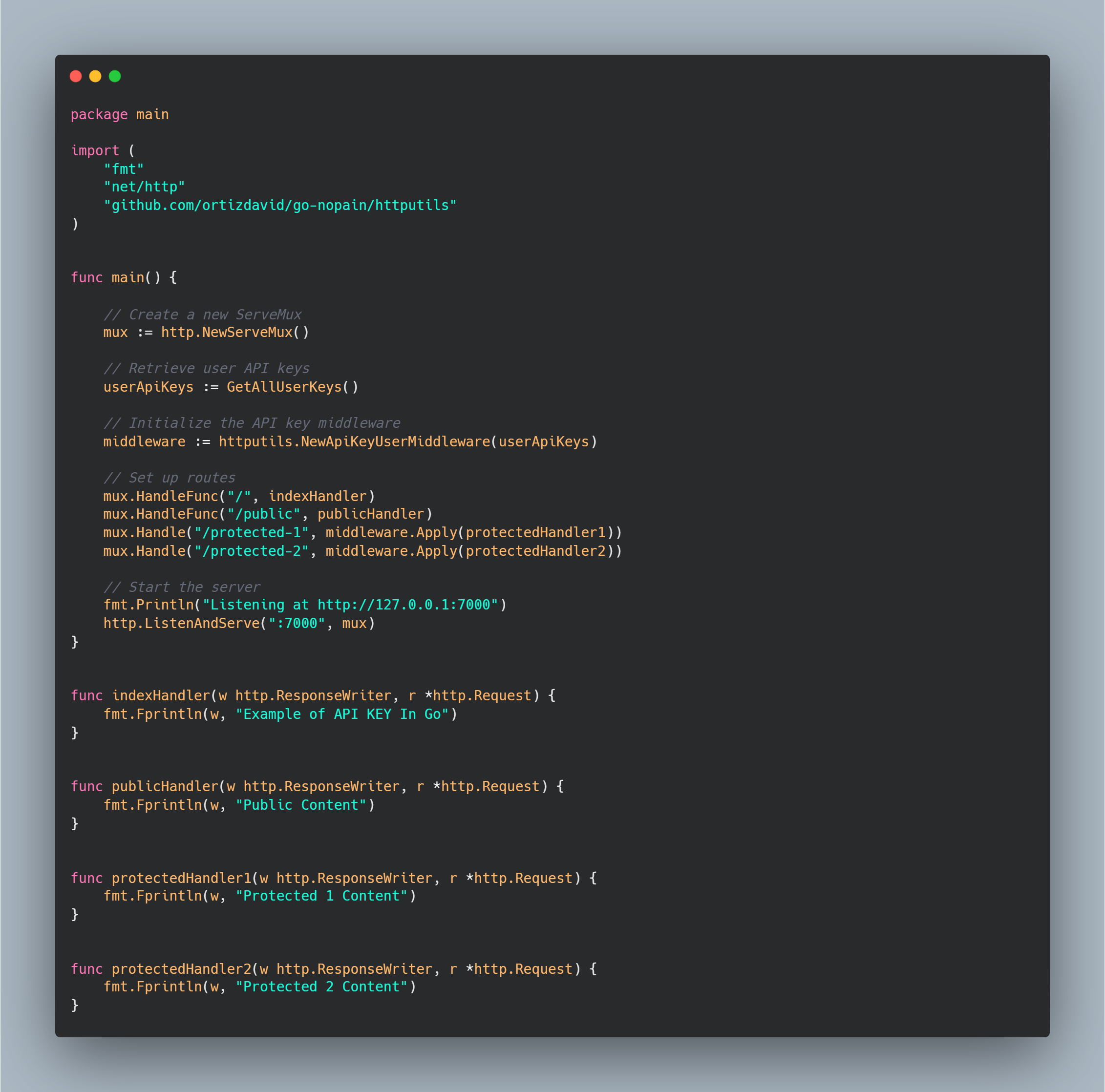The width and height of the screenshot is (1105, 1092).
Task: Click the GetAllUserKeys() function call
Action: (292, 387)
